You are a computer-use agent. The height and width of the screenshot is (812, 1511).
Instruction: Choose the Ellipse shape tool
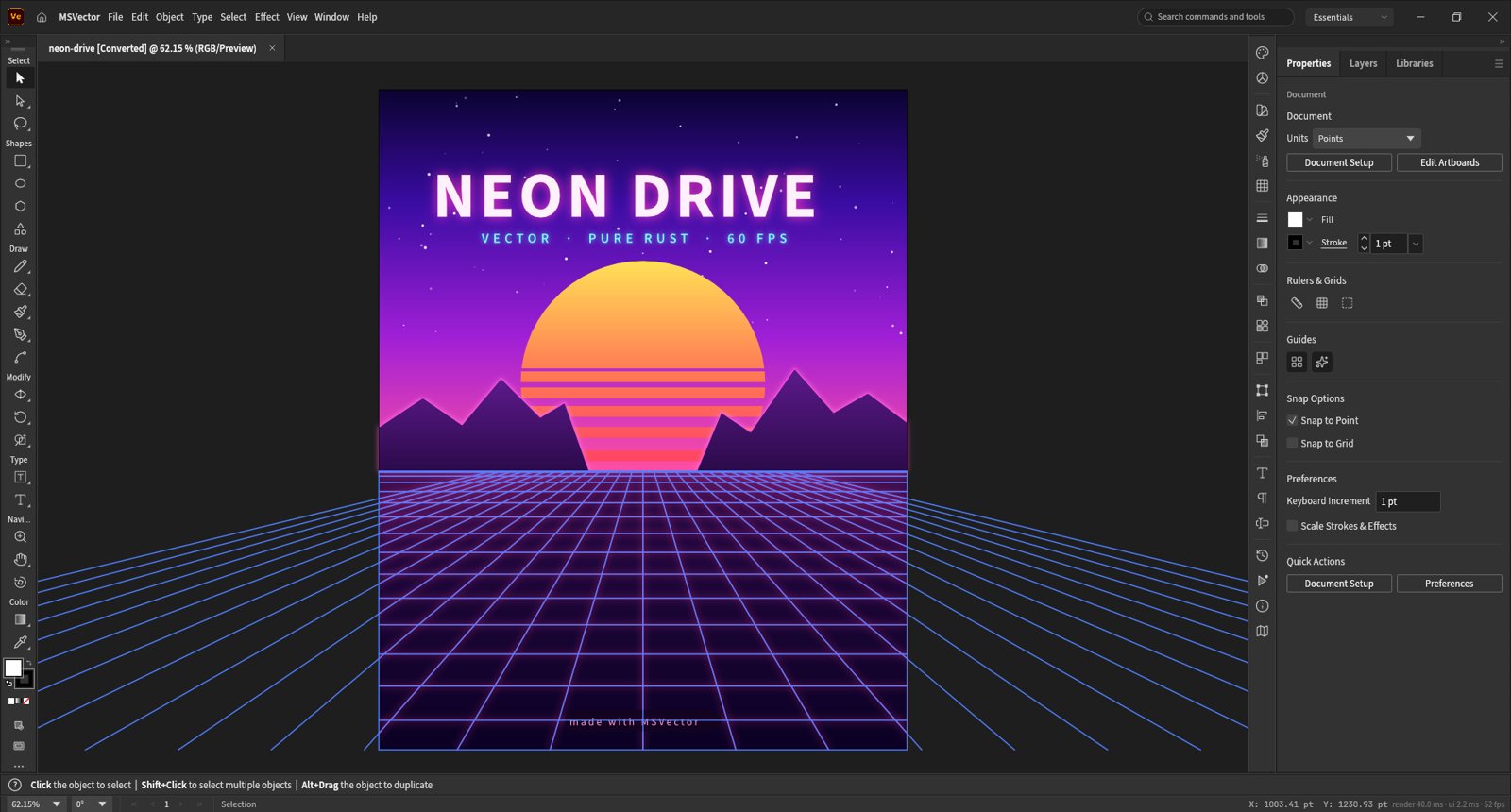pos(20,184)
